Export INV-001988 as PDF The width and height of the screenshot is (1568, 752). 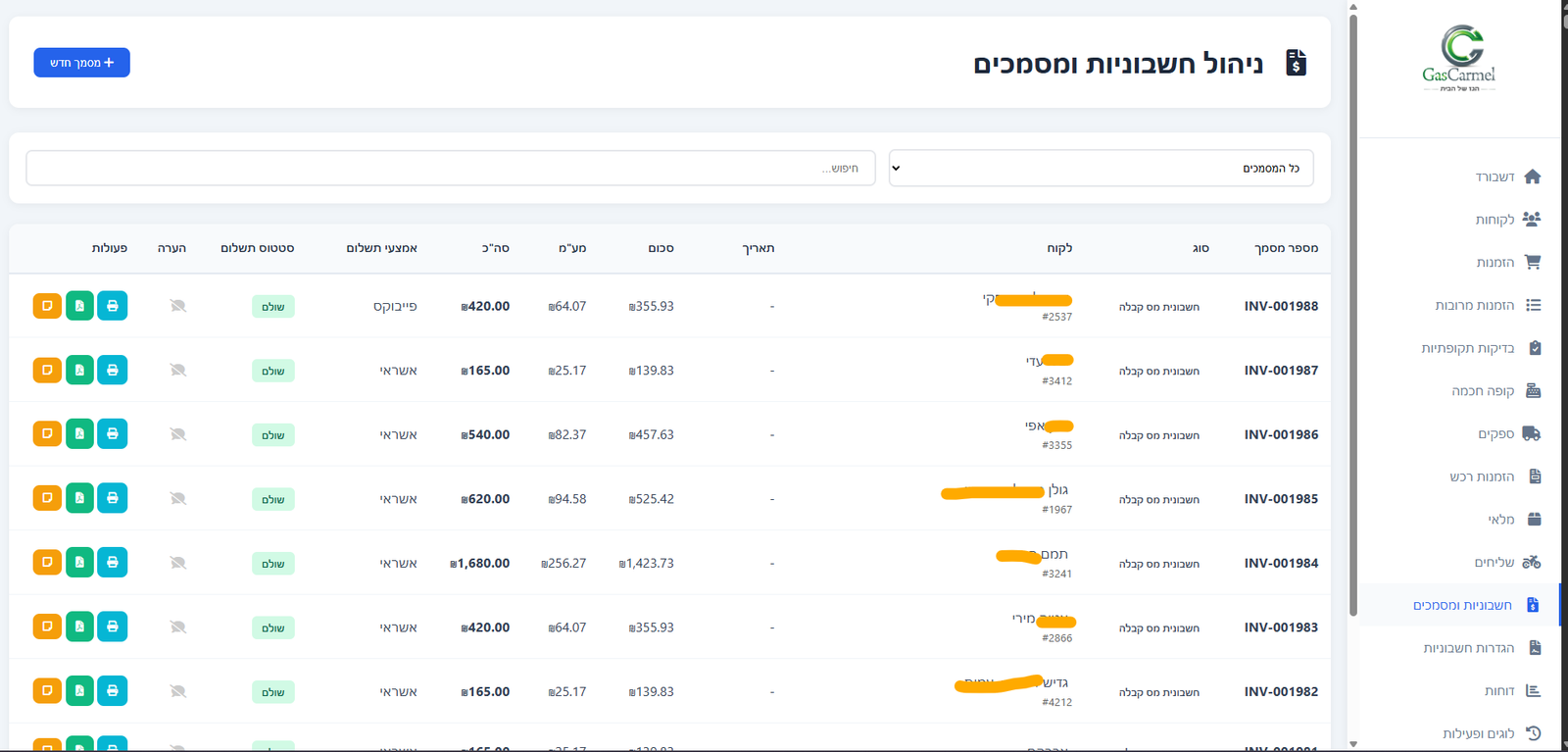[79, 306]
